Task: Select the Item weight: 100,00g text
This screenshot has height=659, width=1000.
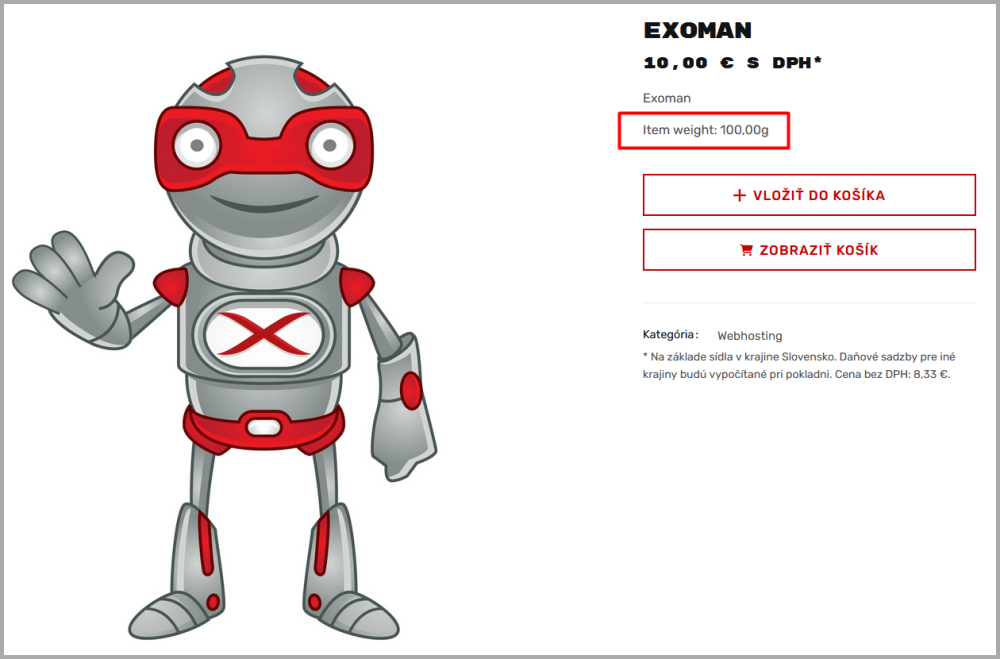Action: (705, 130)
